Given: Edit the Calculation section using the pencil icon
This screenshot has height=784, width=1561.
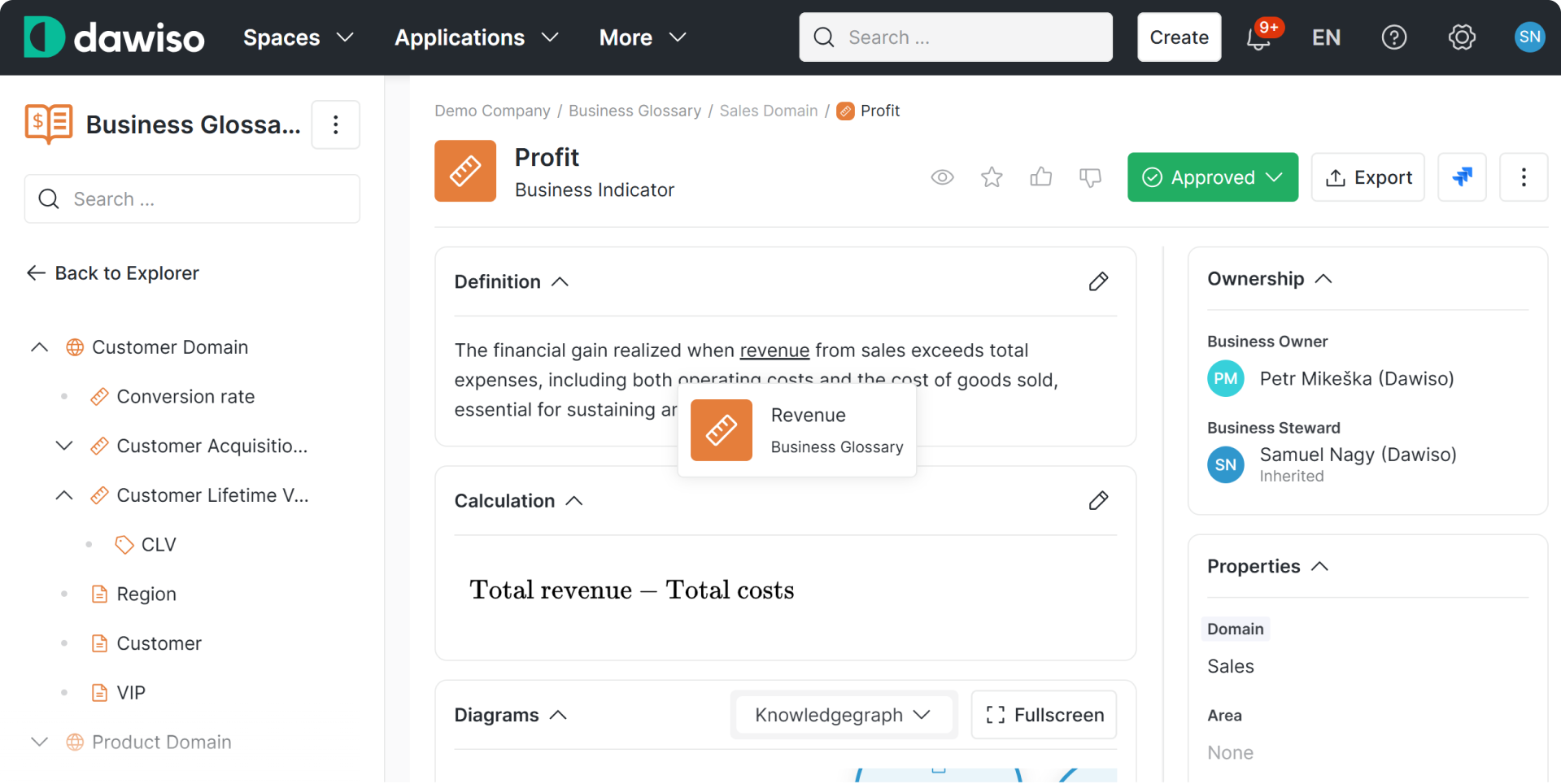Looking at the screenshot, I should tap(1097, 500).
